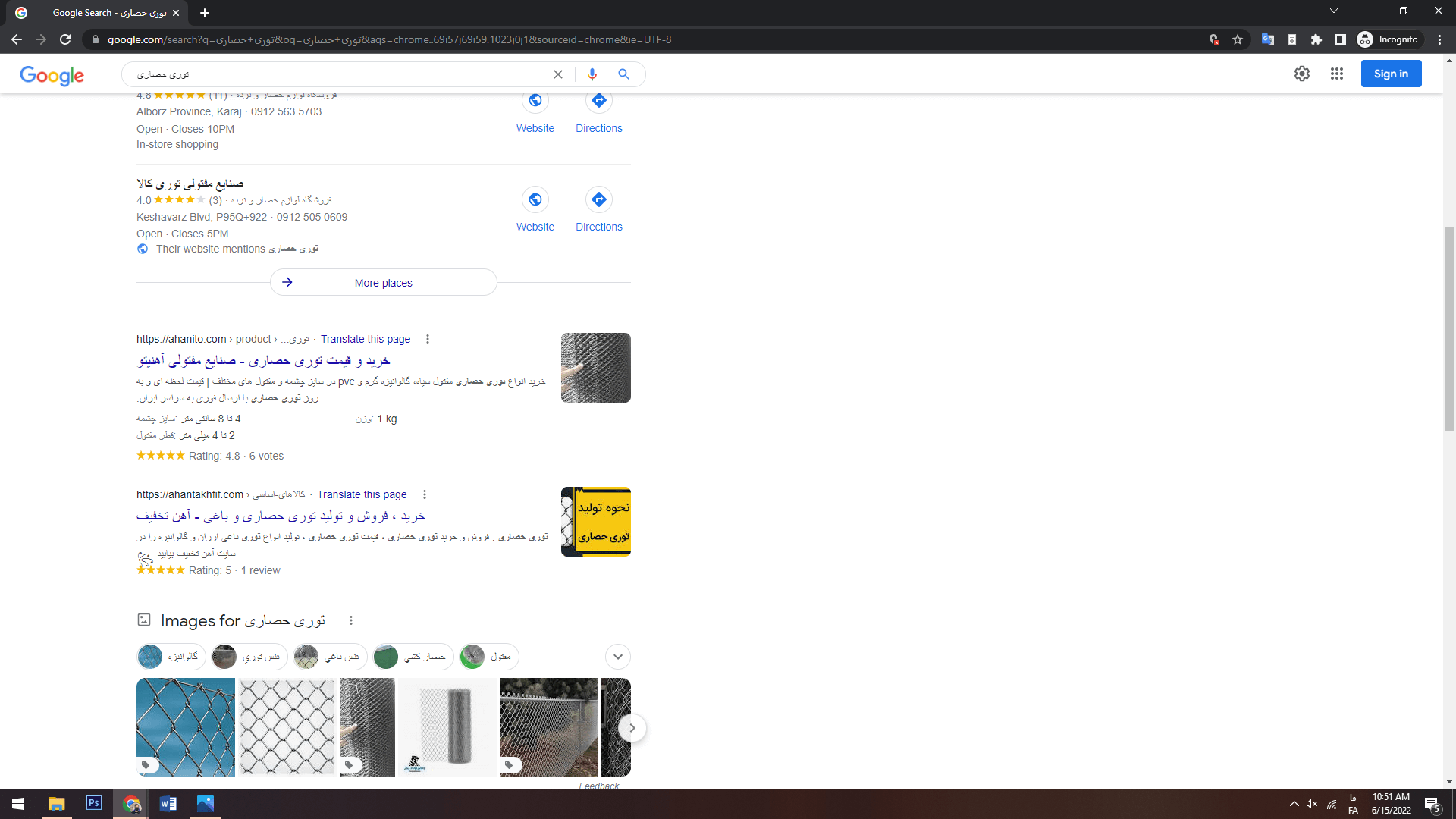Click the More places button
Viewport: 1456px width, 819px height.
384,283
